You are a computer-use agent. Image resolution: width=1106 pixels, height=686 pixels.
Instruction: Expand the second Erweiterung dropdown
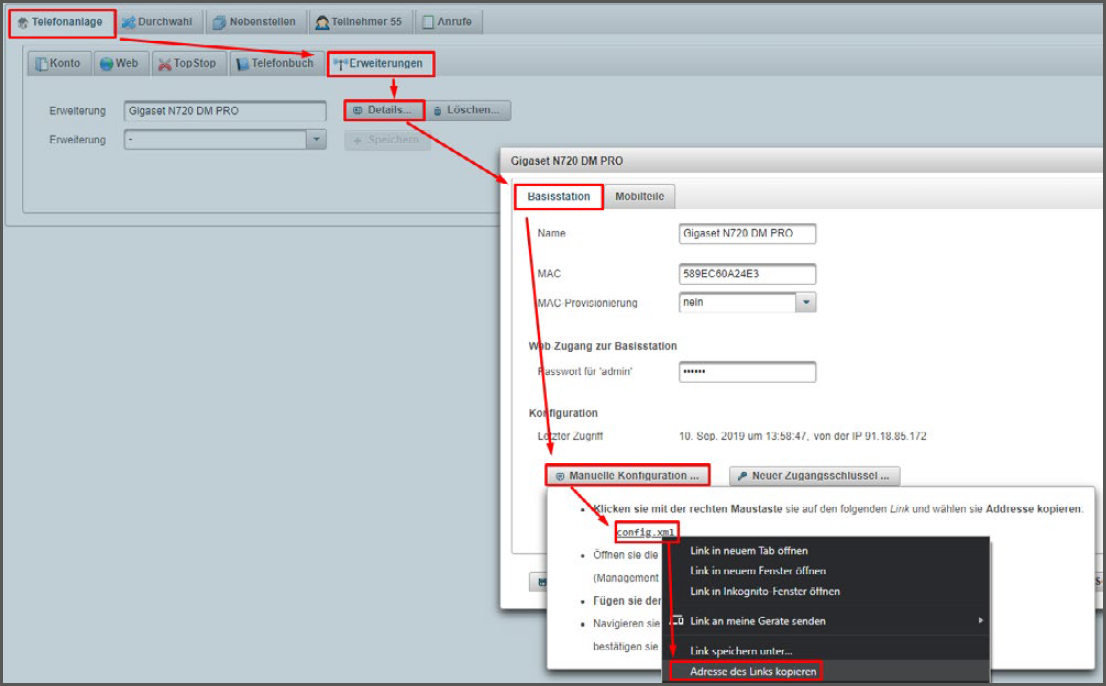point(316,140)
